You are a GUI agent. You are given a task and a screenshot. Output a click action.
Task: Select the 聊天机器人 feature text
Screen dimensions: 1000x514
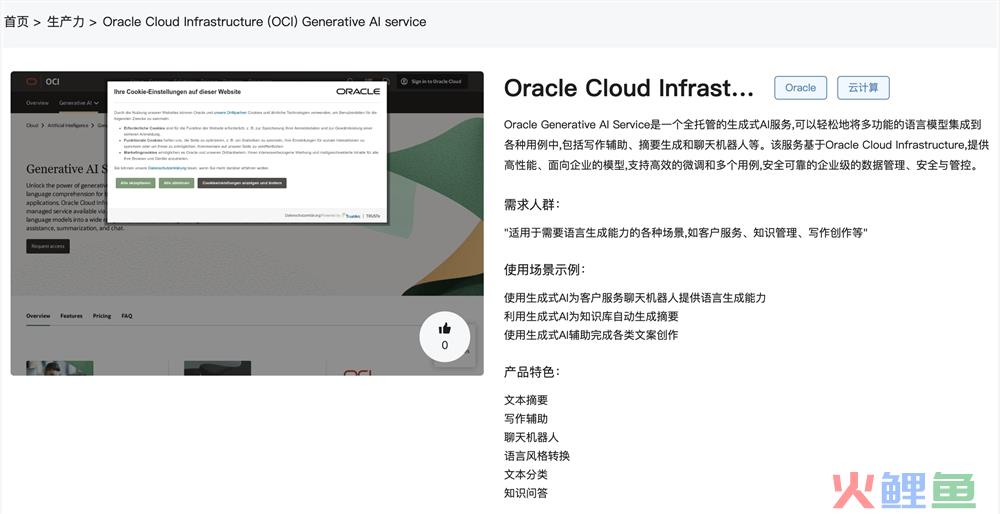pos(531,437)
